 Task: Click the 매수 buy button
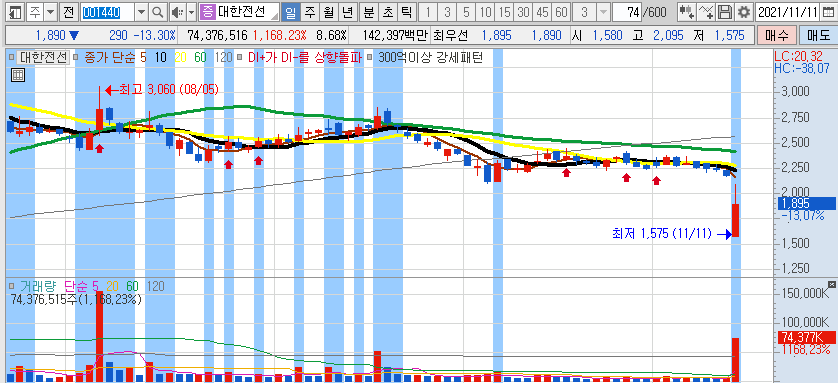pos(776,36)
